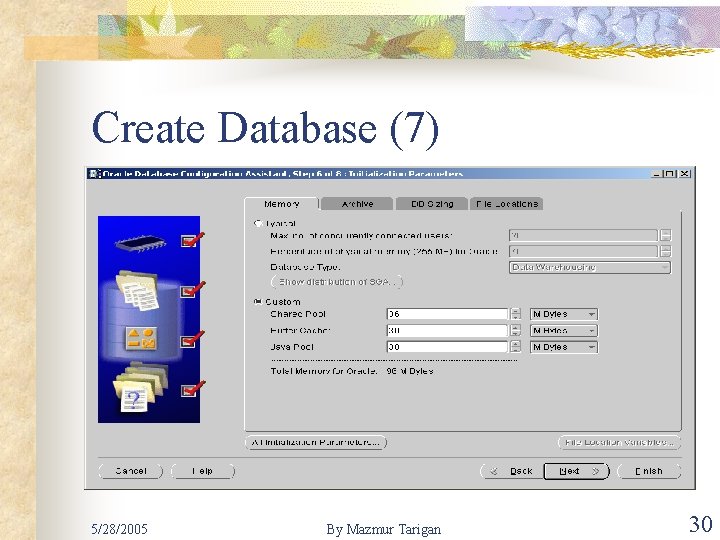
Task: Open the Database Type dropdown
Action: tap(590, 267)
